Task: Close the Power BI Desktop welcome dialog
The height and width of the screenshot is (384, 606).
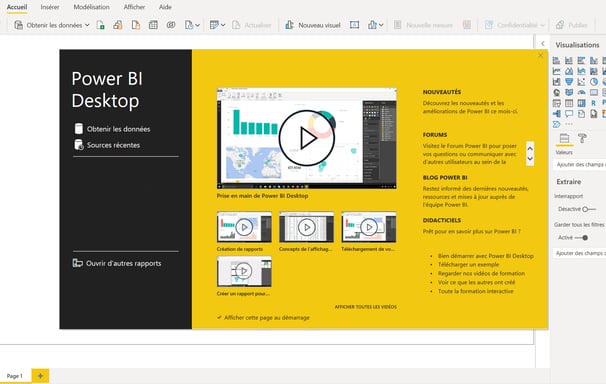Action: tap(540, 56)
